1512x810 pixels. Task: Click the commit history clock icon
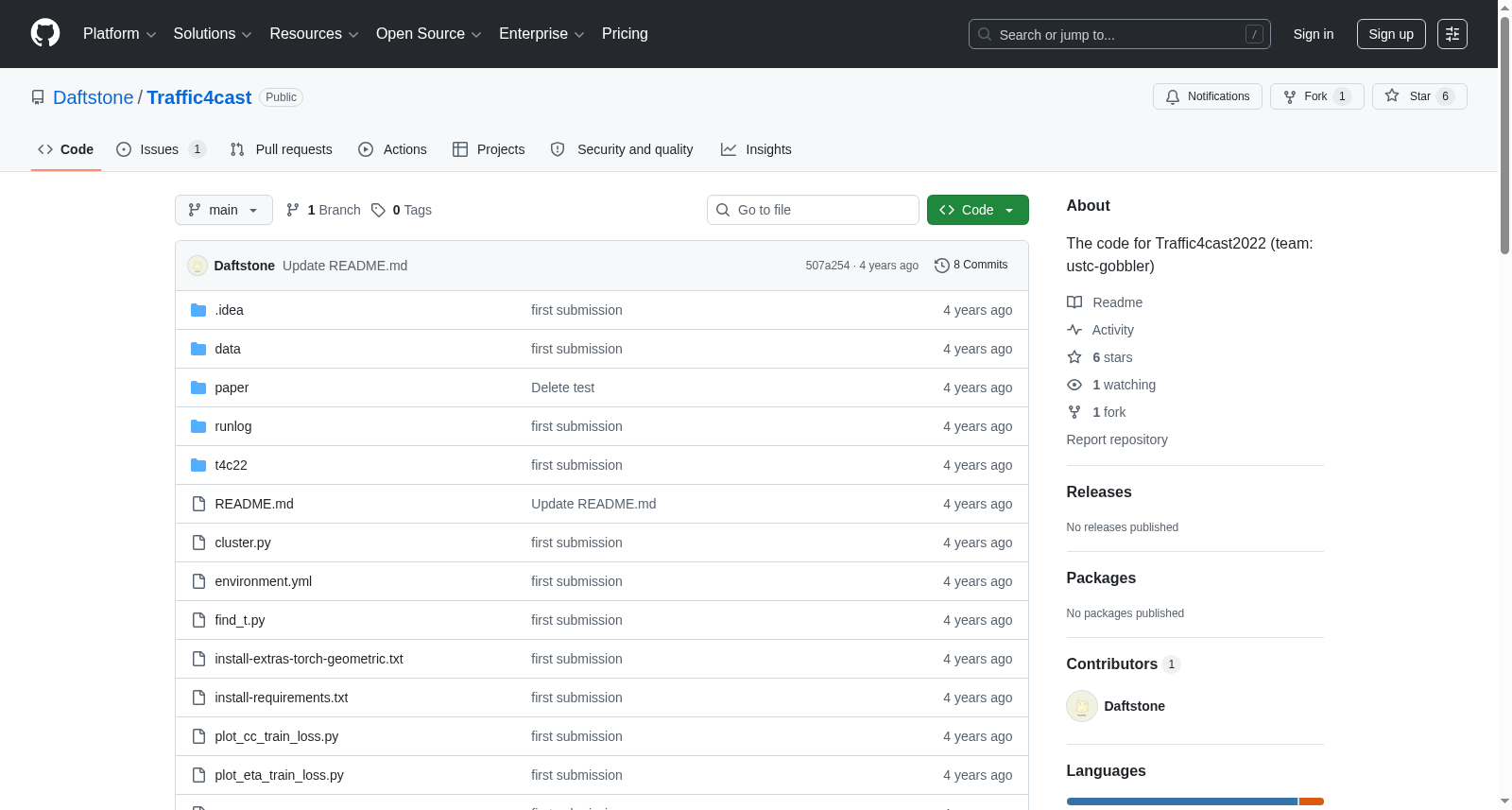tap(941, 266)
